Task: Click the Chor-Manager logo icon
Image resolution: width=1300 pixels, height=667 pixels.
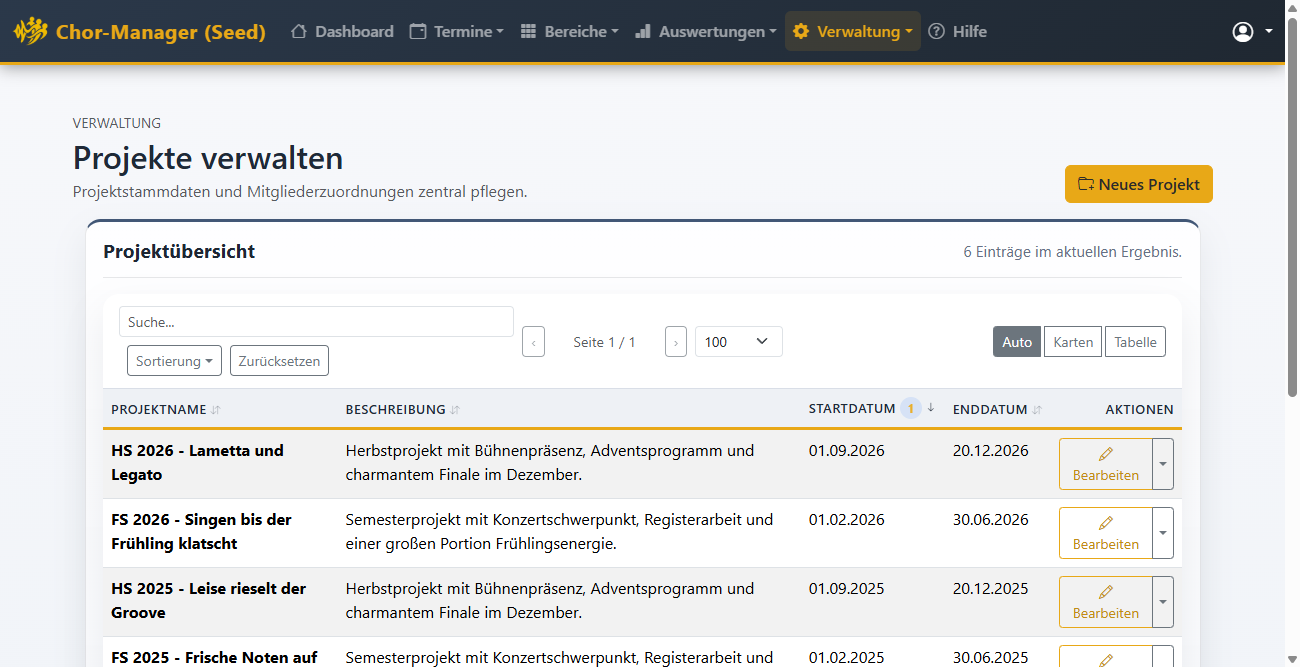Action: pos(30,31)
